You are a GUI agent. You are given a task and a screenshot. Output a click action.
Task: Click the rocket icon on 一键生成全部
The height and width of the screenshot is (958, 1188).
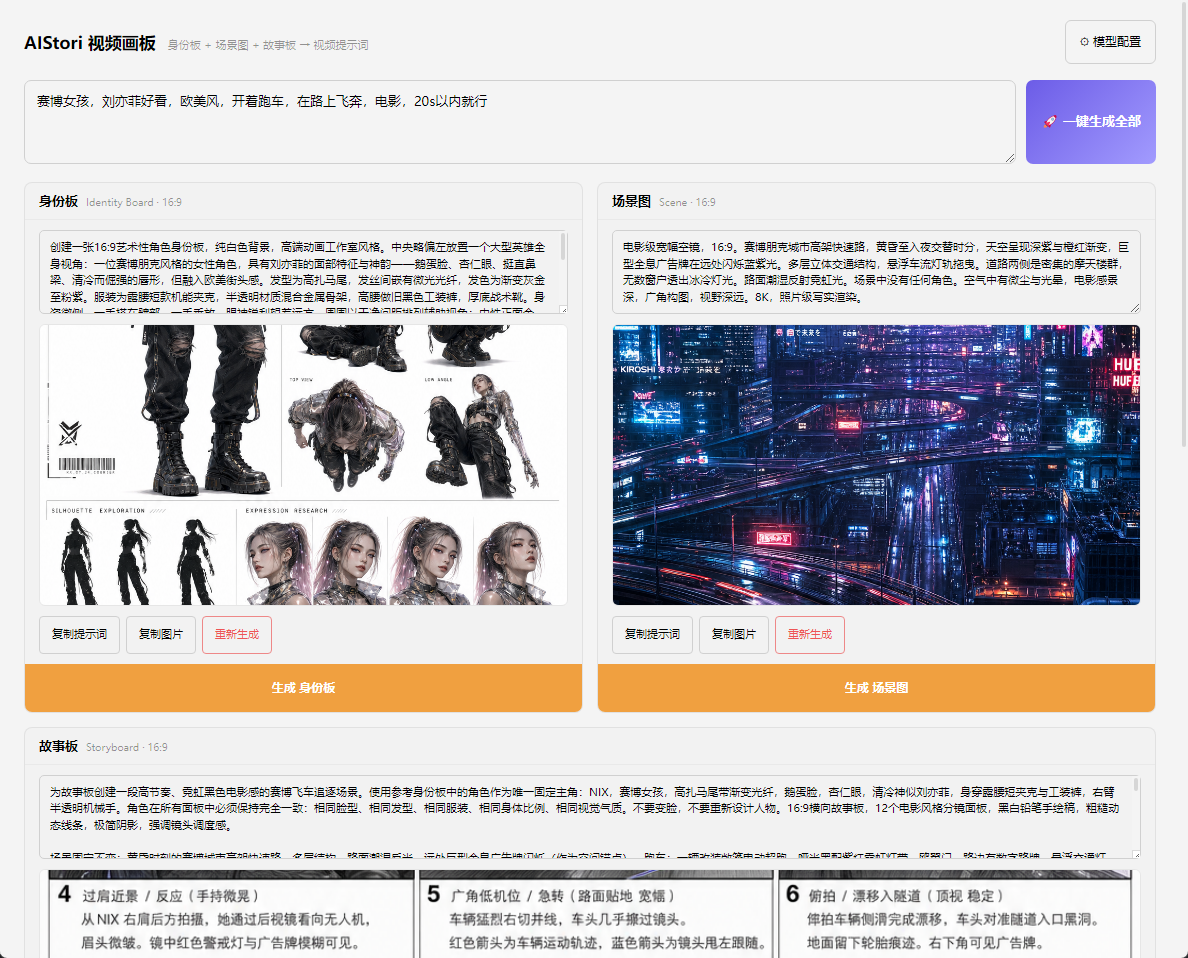coord(1050,121)
